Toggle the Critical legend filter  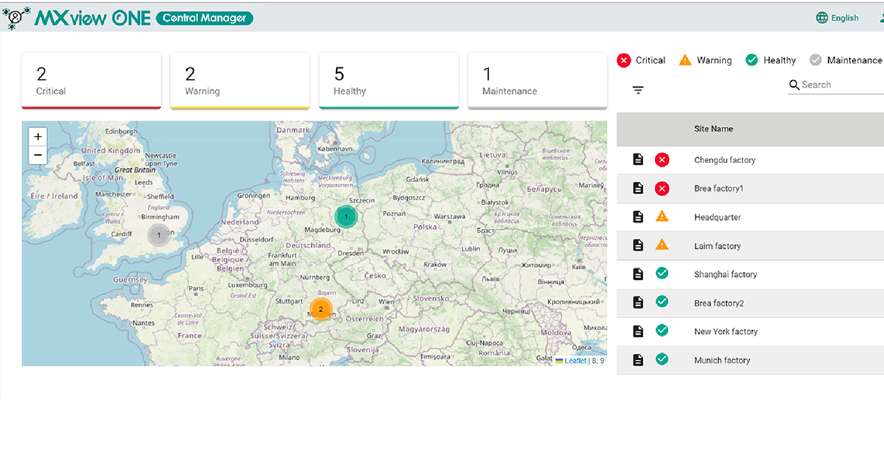pos(641,60)
